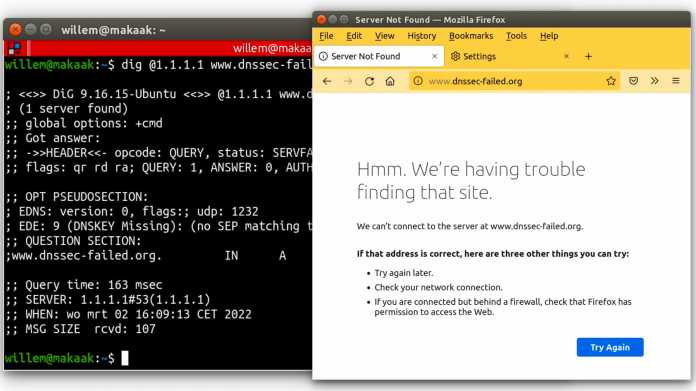The height and width of the screenshot is (391, 696).
Task: Open Firefox History menu
Action: 422,36
